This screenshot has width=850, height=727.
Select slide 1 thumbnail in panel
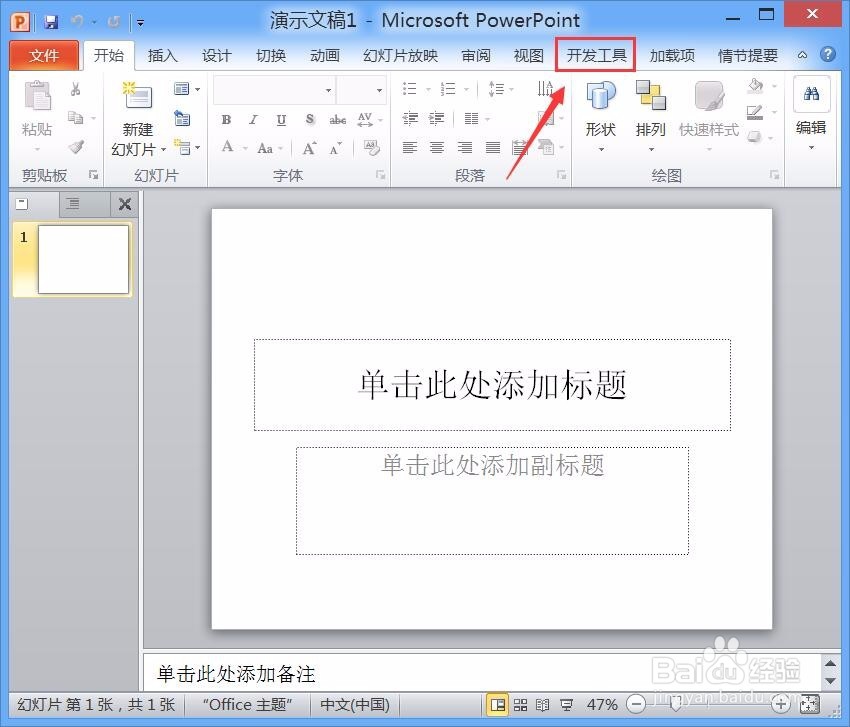tap(75, 260)
